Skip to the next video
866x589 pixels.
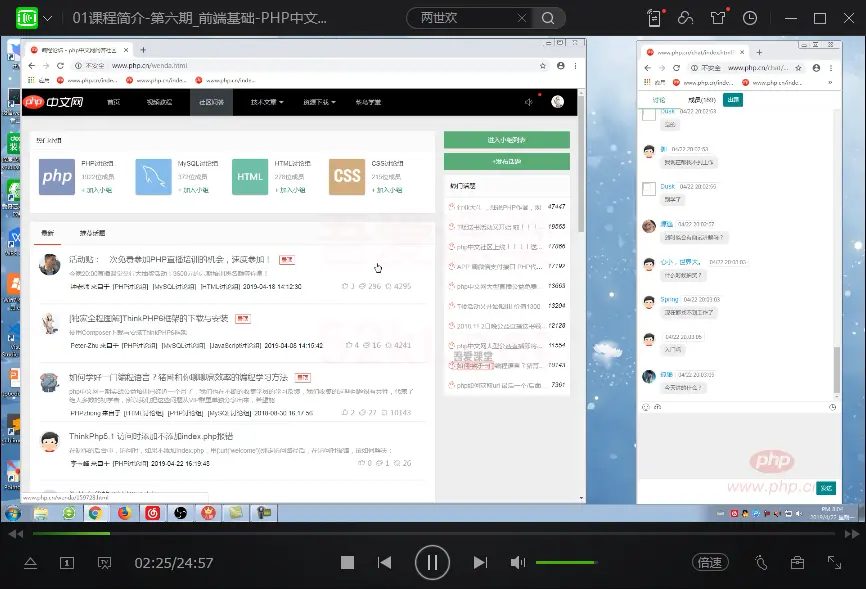[480, 562]
